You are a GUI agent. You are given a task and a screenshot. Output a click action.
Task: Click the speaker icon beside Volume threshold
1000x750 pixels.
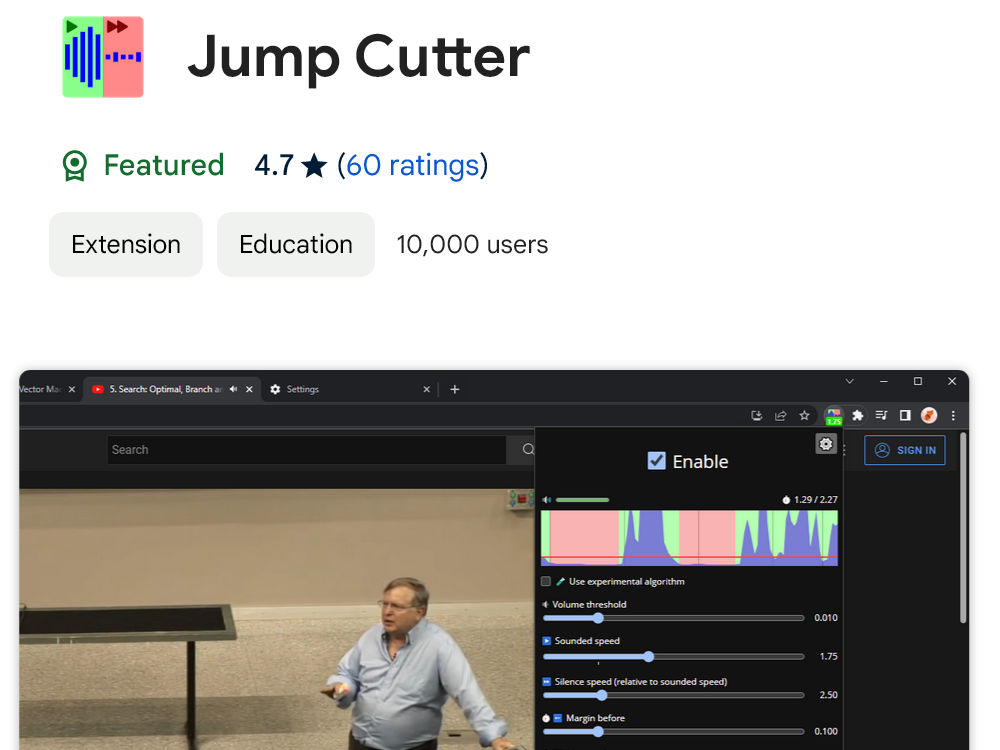(544, 604)
